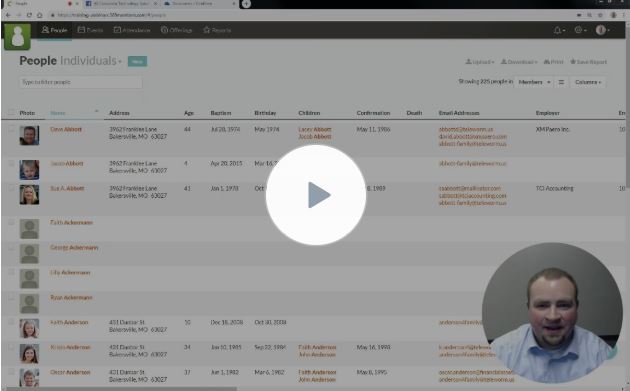Image resolution: width=630 pixels, height=391 pixels.
Task: Tick the checkbox for Dave Abbott row
Action: (11, 129)
